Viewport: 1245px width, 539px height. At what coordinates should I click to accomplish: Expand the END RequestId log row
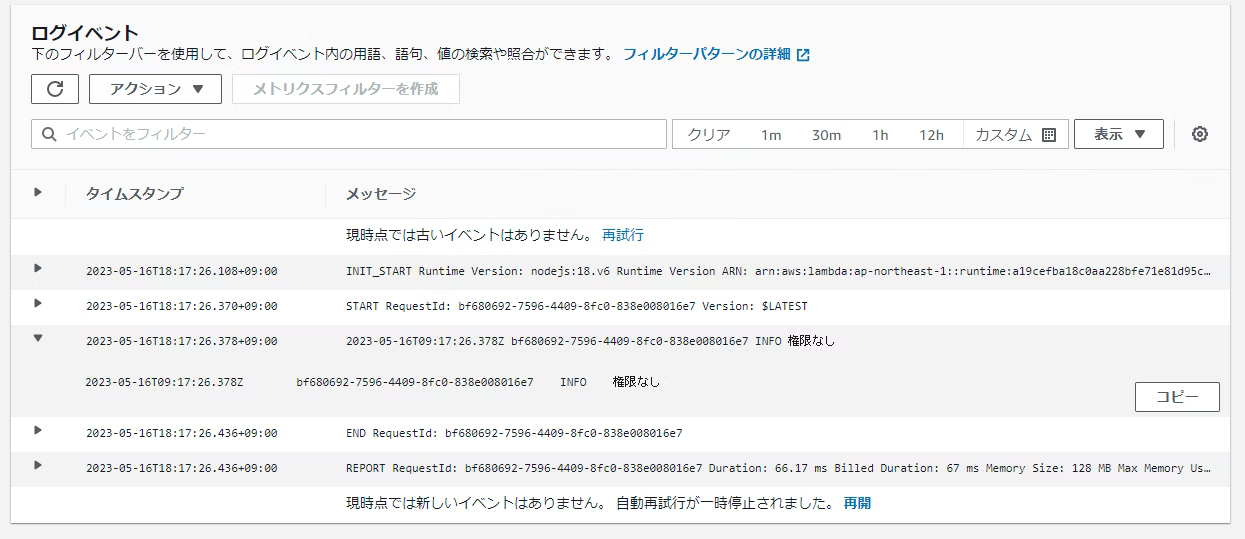pos(38,430)
